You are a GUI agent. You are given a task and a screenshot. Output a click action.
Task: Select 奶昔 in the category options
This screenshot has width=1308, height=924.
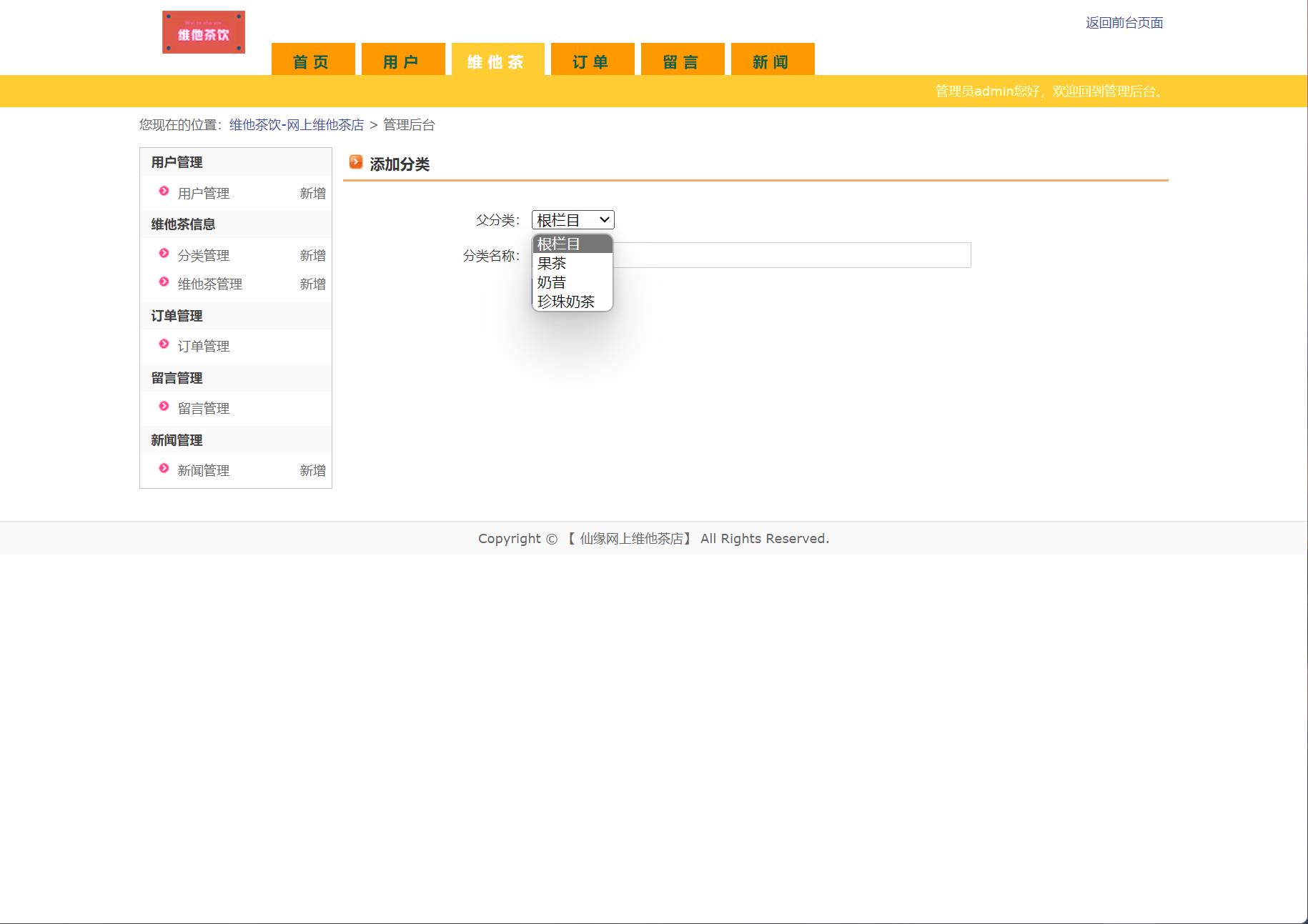pyautogui.click(x=550, y=282)
